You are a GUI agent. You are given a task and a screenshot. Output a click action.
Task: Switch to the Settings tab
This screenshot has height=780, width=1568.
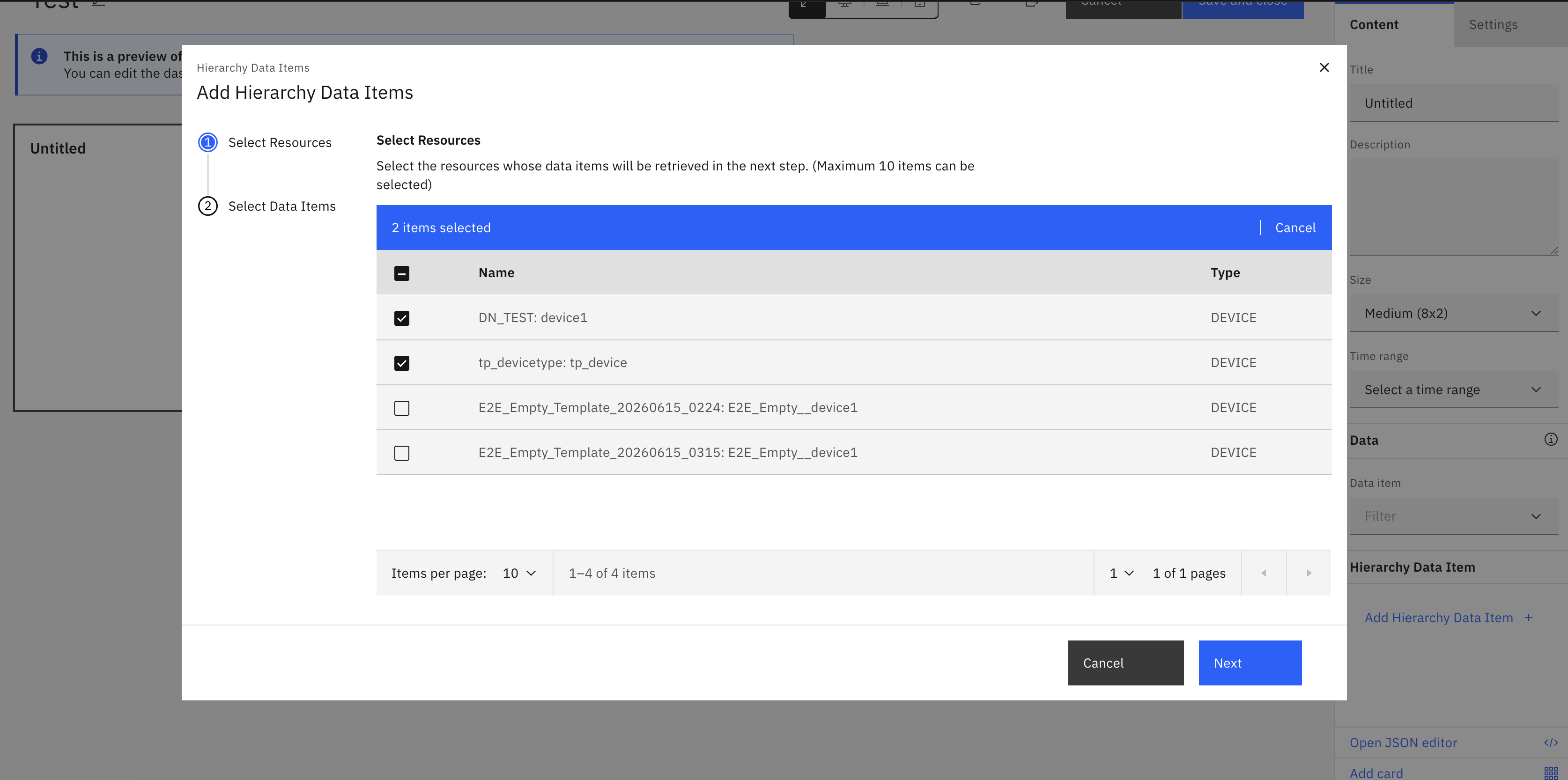pyautogui.click(x=1493, y=24)
